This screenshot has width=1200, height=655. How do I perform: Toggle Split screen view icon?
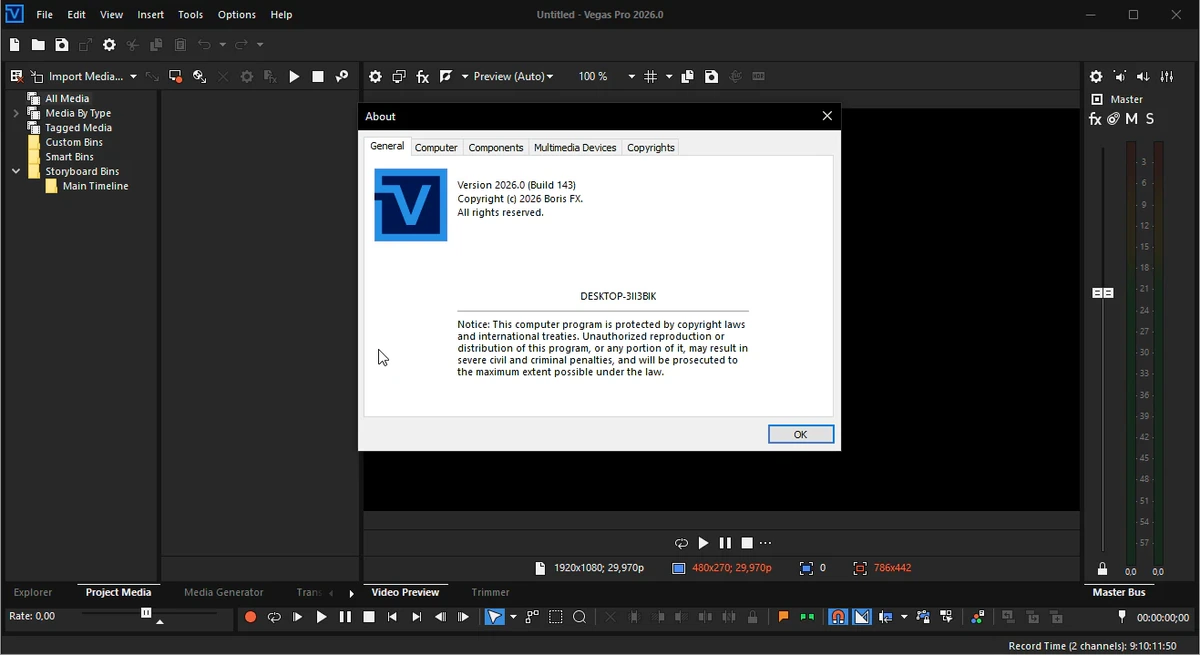tap(447, 77)
